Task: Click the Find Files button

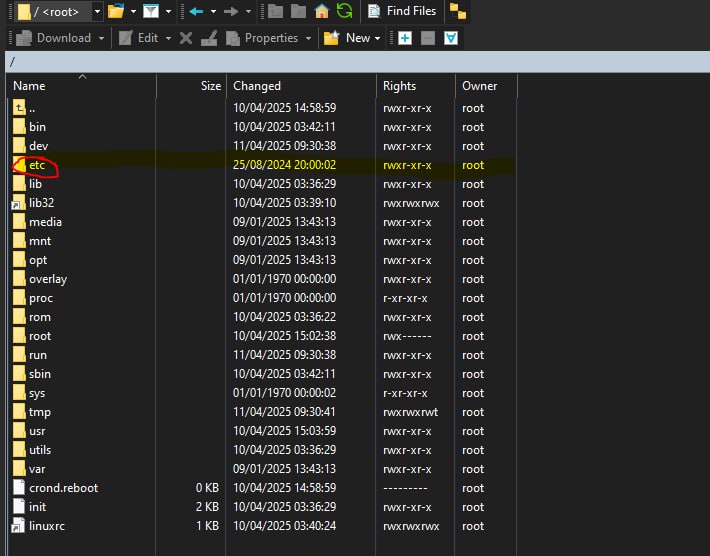Action: pyautogui.click(x=402, y=11)
